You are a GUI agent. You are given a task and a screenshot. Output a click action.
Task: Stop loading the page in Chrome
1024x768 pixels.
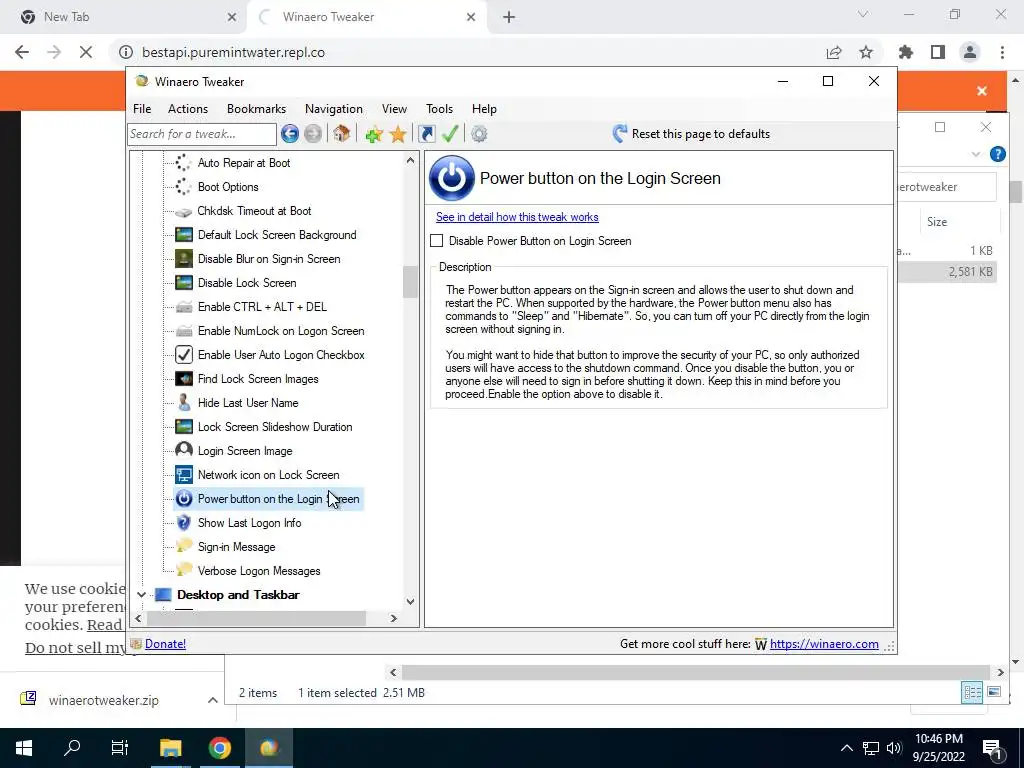click(86, 52)
